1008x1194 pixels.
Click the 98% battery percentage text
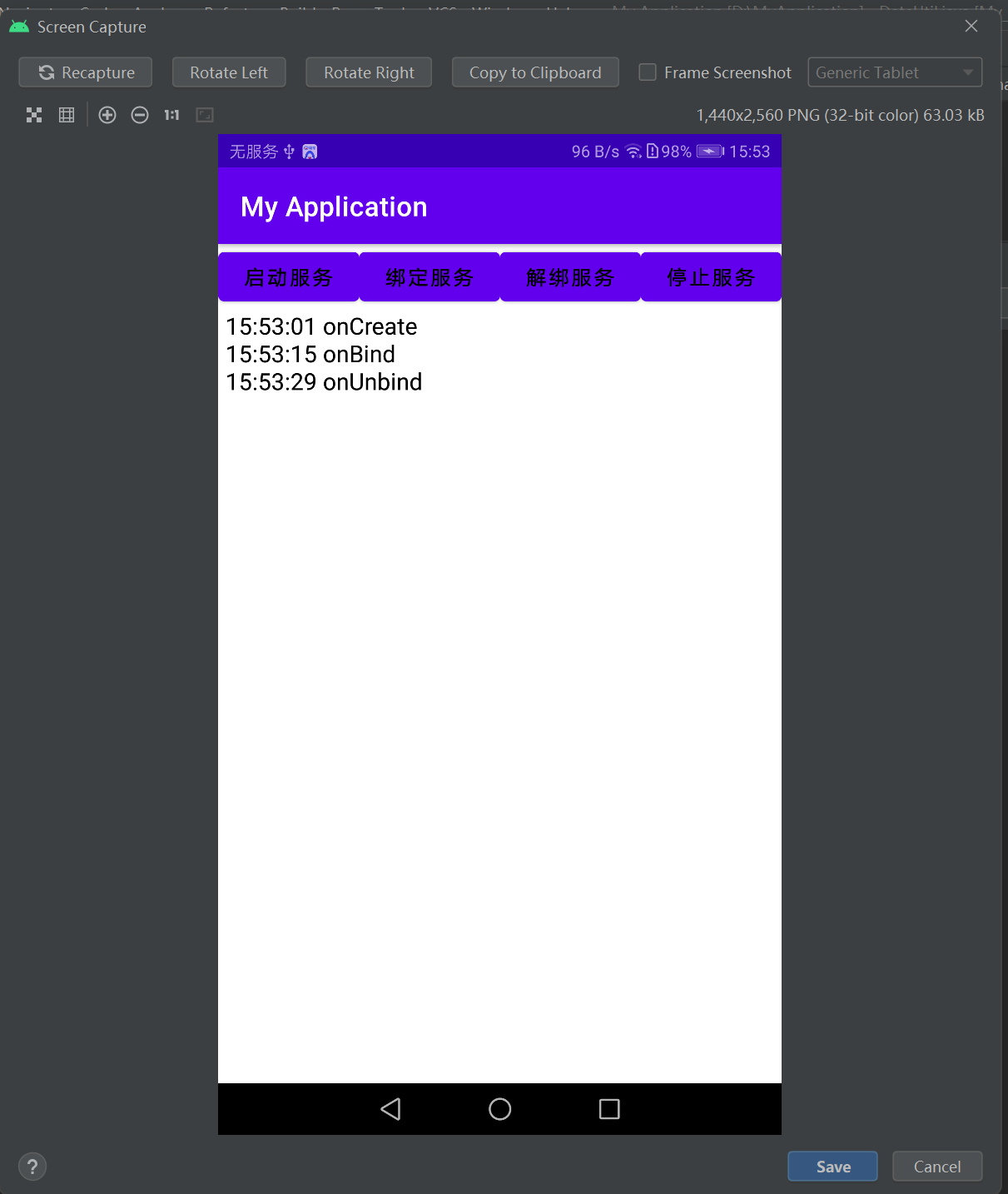[x=676, y=152]
